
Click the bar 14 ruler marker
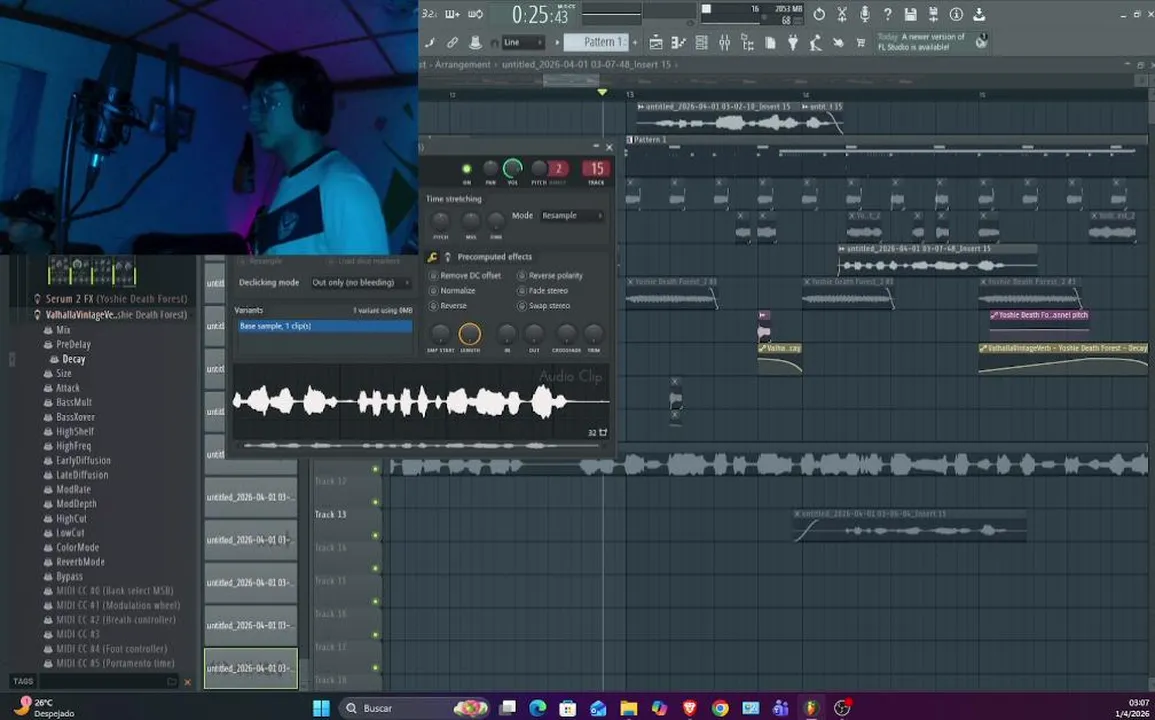[806, 95]
